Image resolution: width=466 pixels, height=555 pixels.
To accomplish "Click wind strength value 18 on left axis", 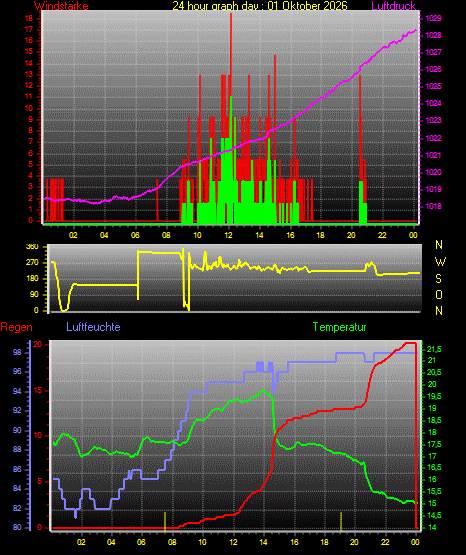I will 29,18.
